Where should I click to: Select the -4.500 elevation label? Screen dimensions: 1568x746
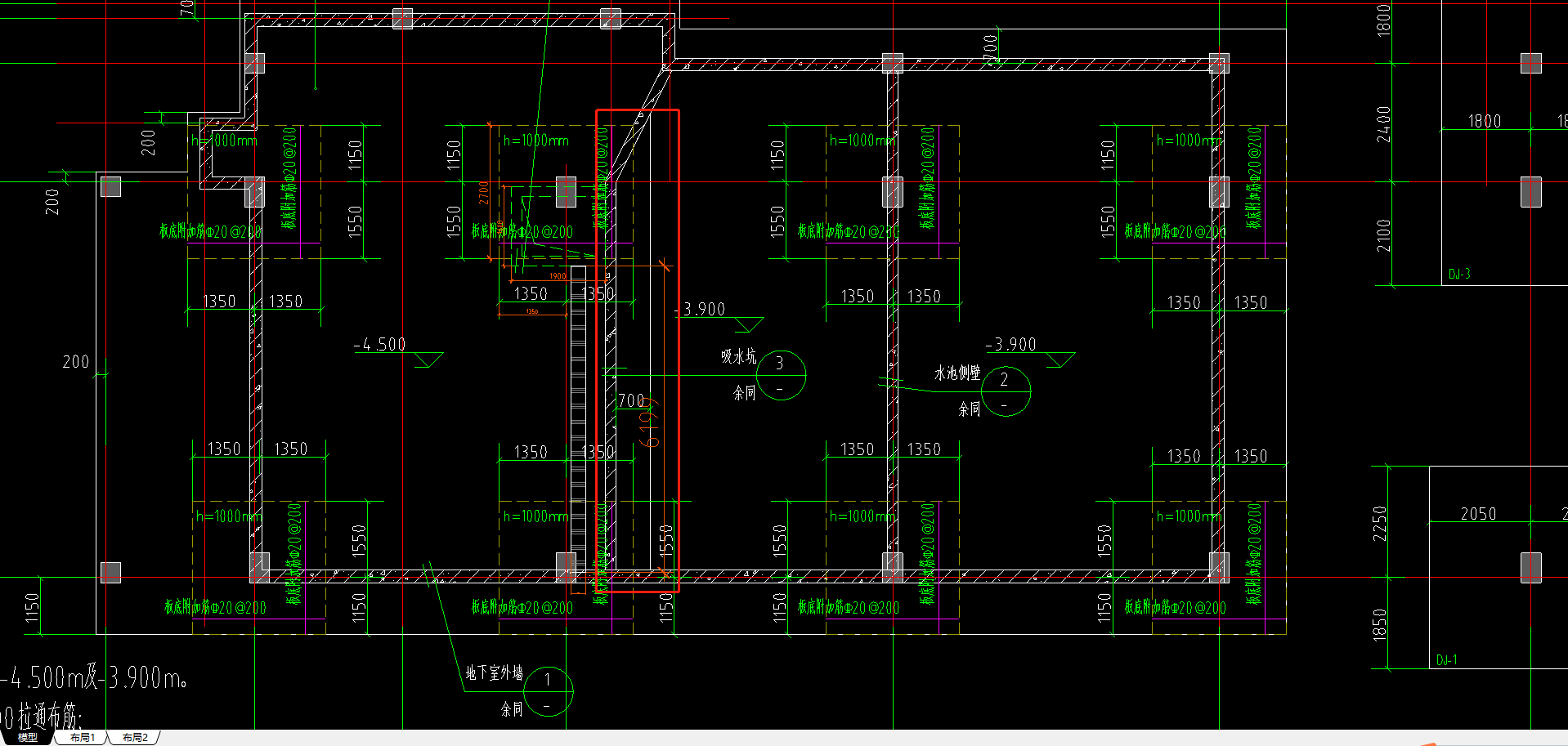coord(379,344)
